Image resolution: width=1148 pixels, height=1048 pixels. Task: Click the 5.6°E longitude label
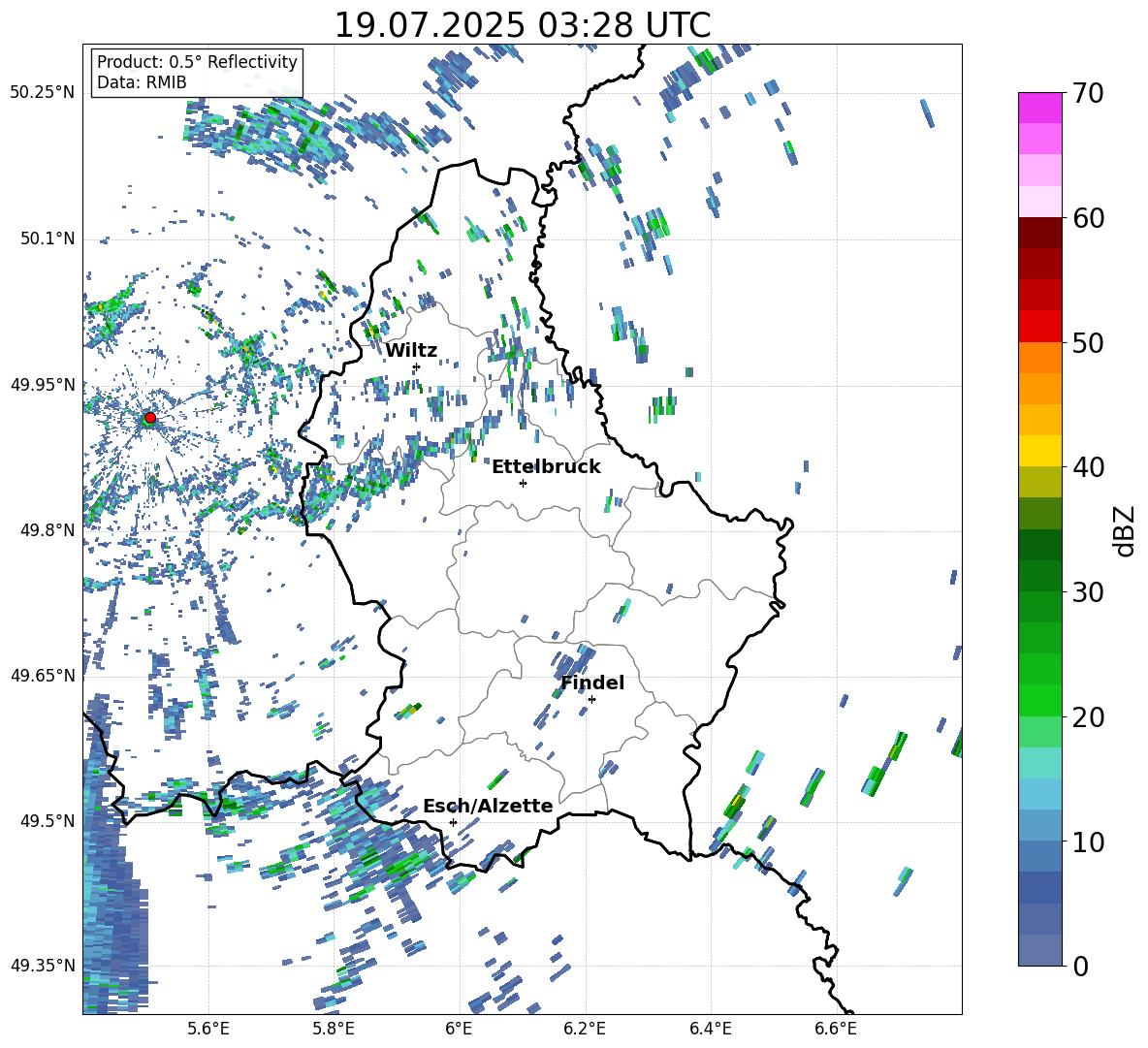[208, 1029]
